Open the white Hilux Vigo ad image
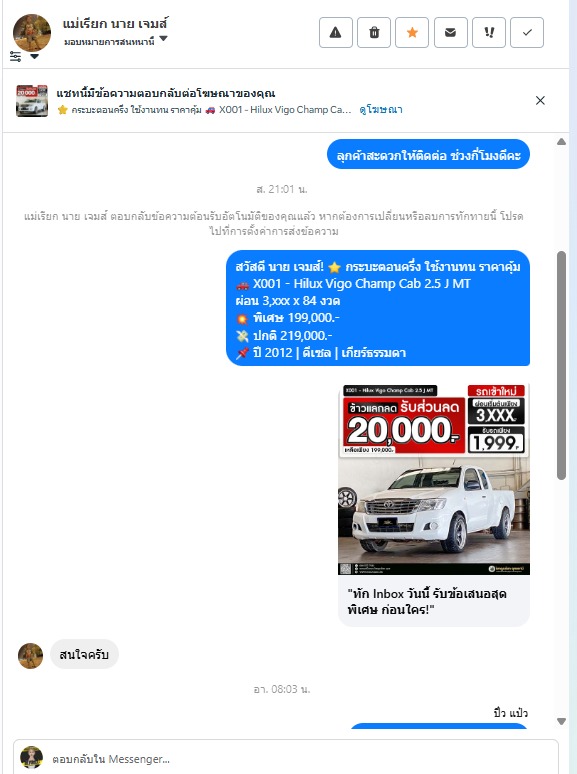The height and width of the screenshot is (774, 577). click(433, 479)
